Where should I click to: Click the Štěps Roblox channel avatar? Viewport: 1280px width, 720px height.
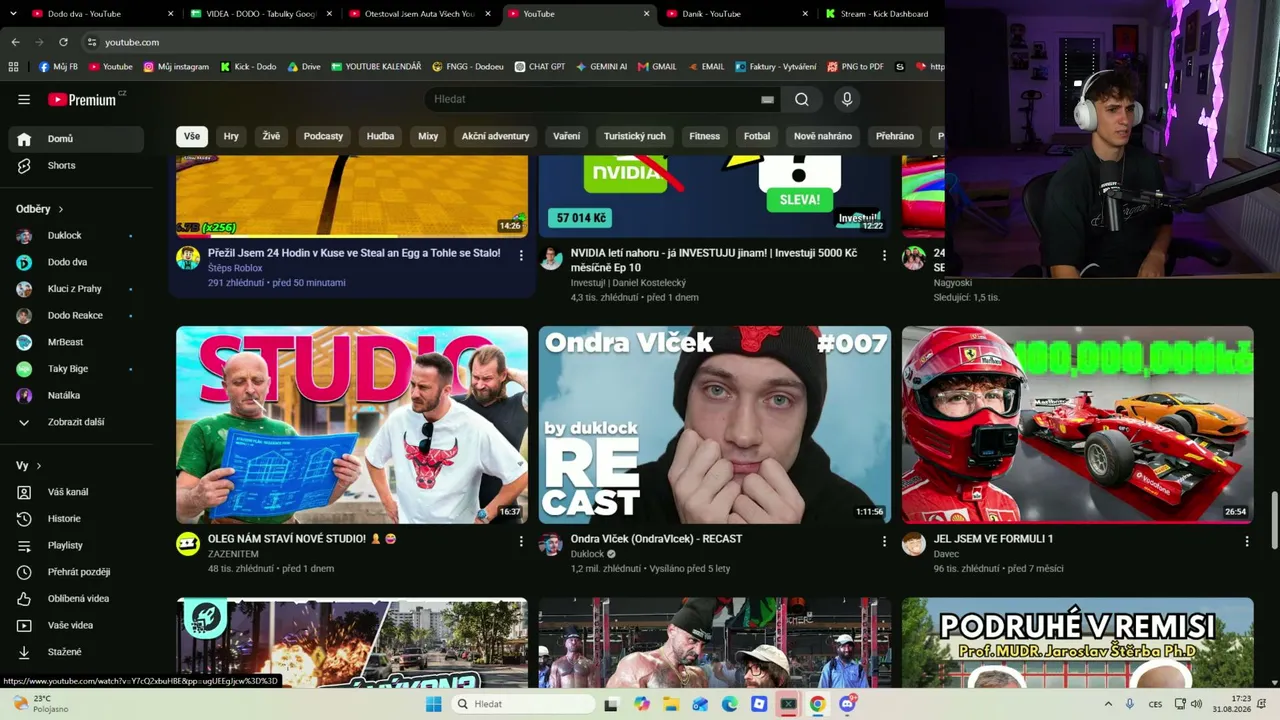[x=188, y=258]
